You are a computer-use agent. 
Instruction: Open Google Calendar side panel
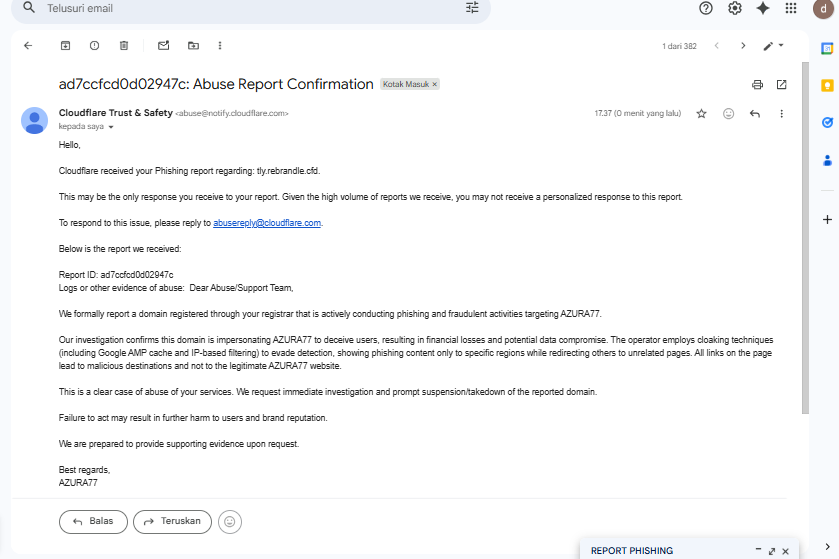click(x=827, y=49)
